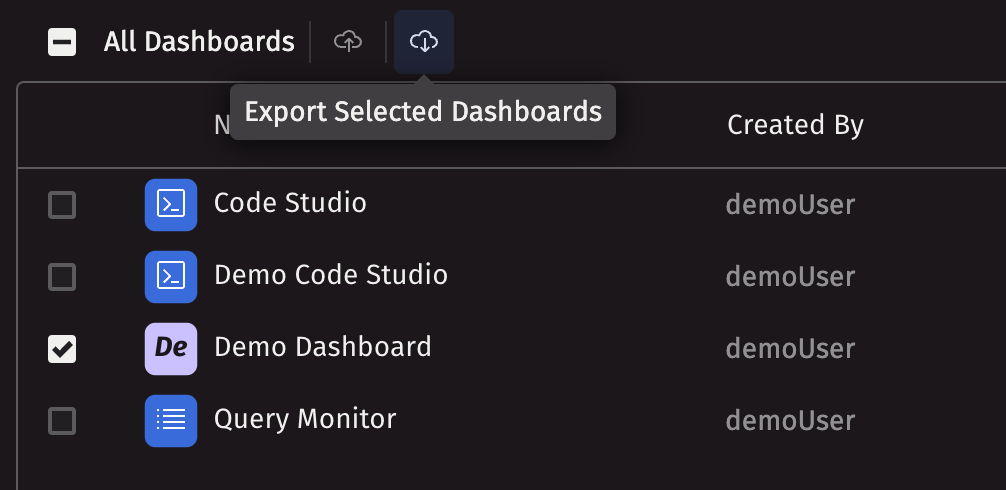Click the Created By column header

coord(795,125)
